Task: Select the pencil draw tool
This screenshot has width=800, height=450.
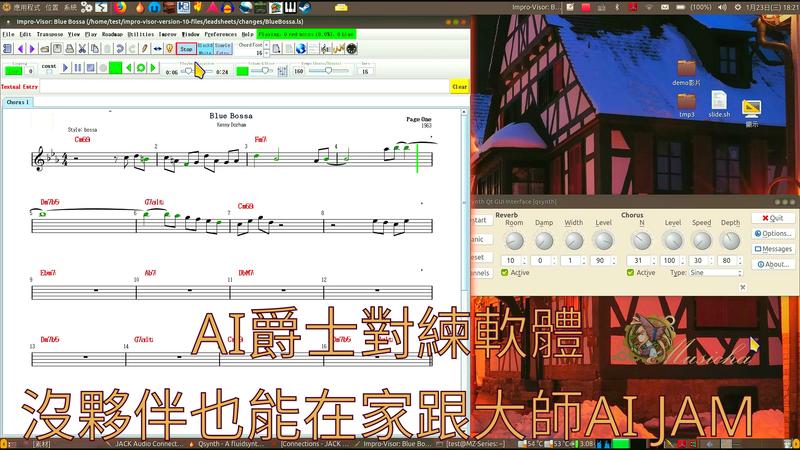Action: tap(145, 48)
